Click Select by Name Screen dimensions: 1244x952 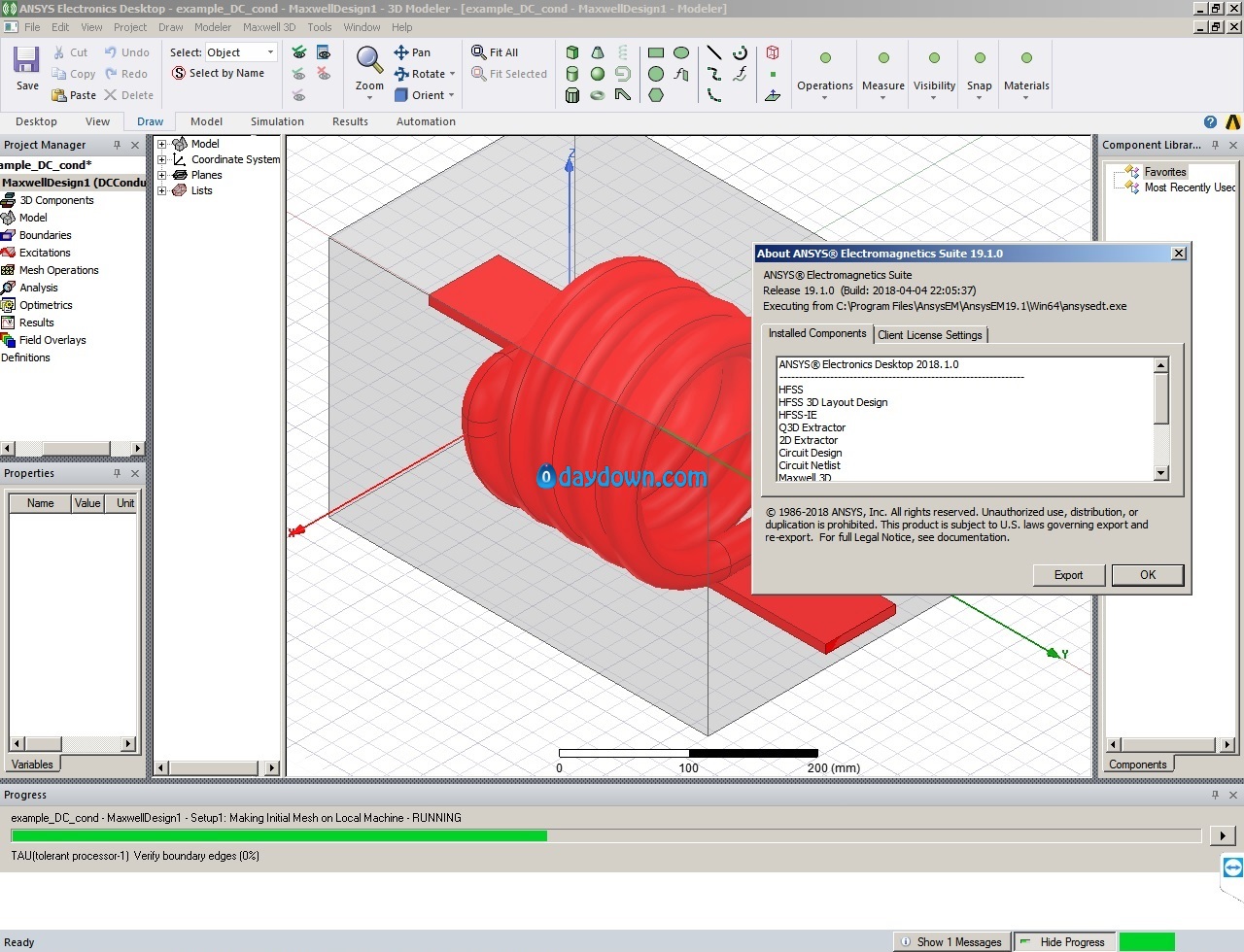click(x=218, y=73)
